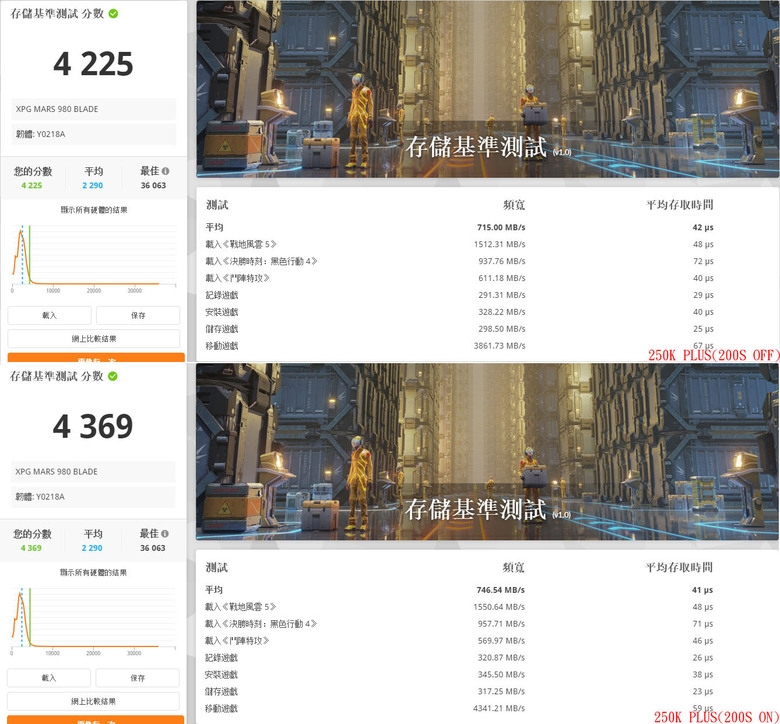Click the 42 µs average access time
The width and height of the screenshot is (780, 724).
tap(703, 227)
